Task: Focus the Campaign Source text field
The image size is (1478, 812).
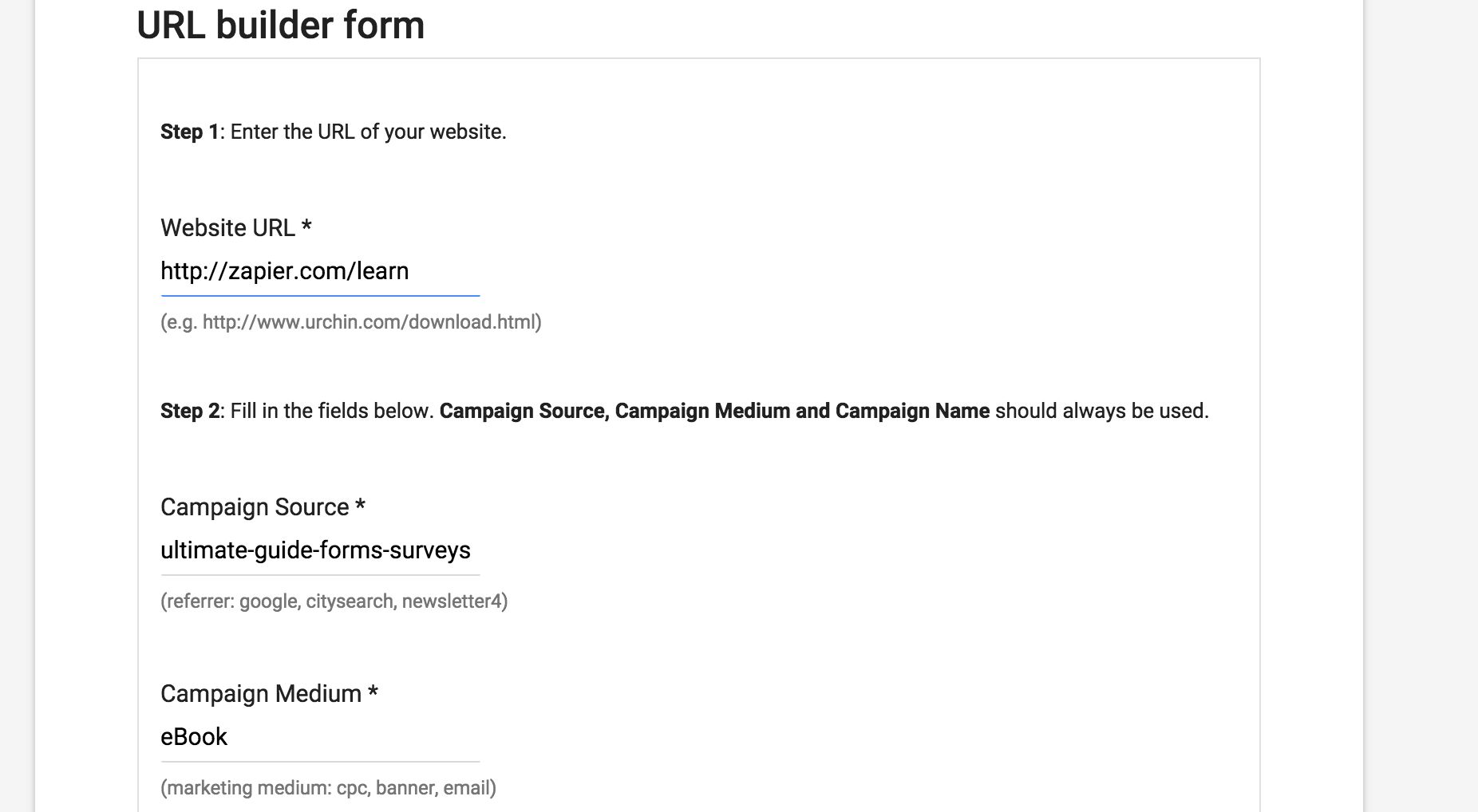Action: click(x=319, y=550)
